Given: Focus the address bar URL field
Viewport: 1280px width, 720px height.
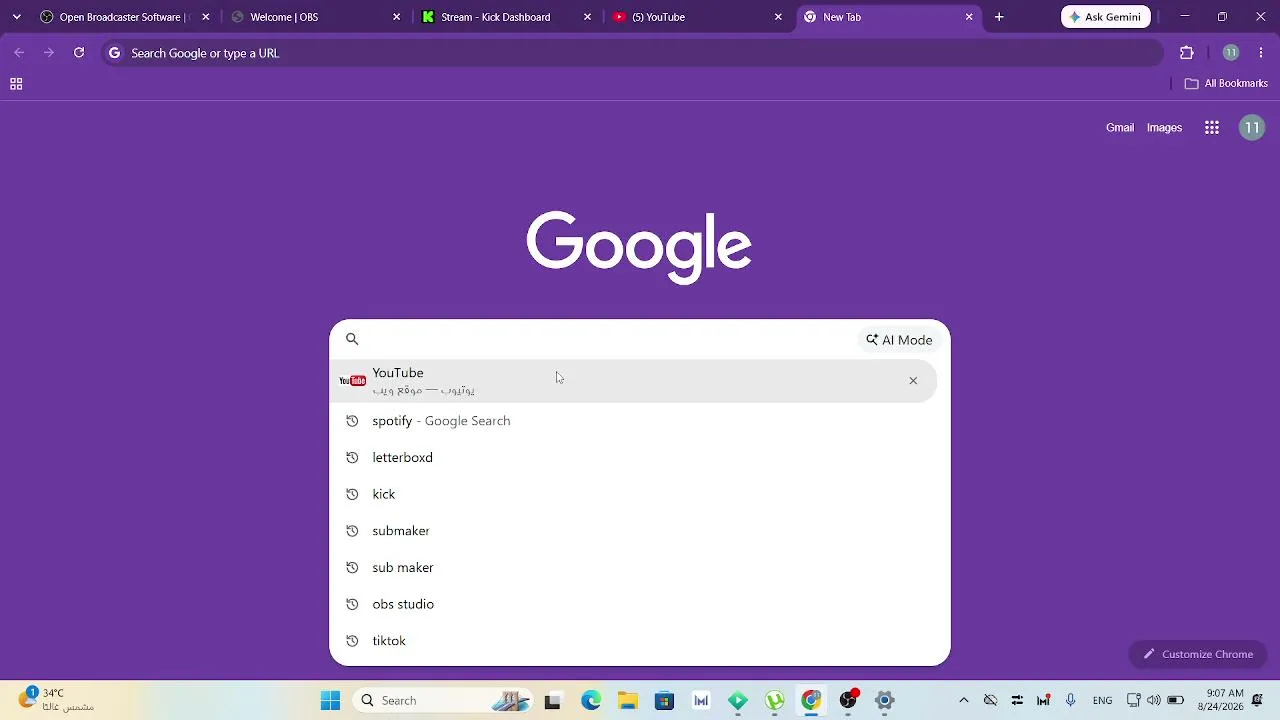Looking at the screenshot, I should [632, 53].
